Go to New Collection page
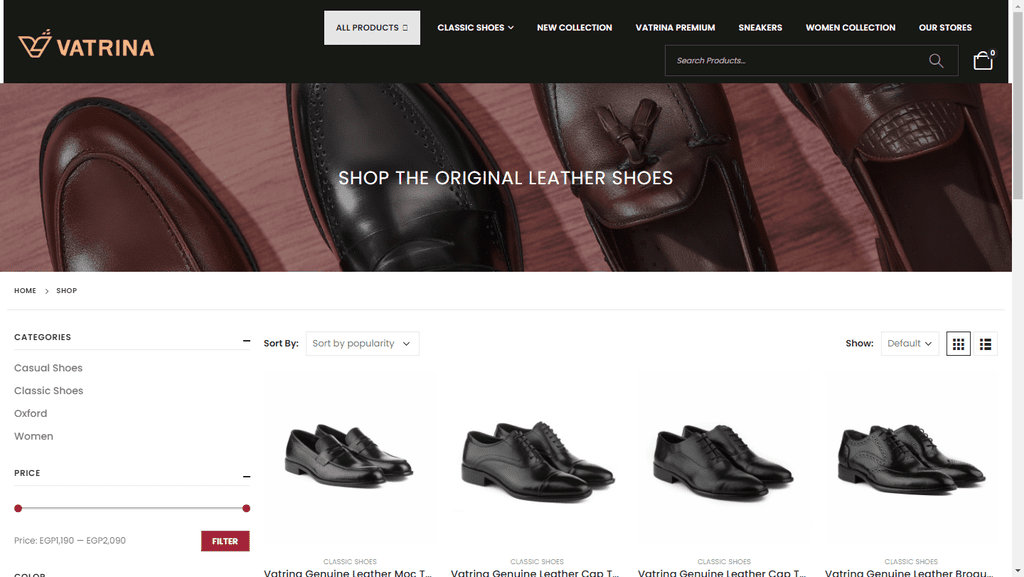1024x577 pixels. [x=575, y=27]
